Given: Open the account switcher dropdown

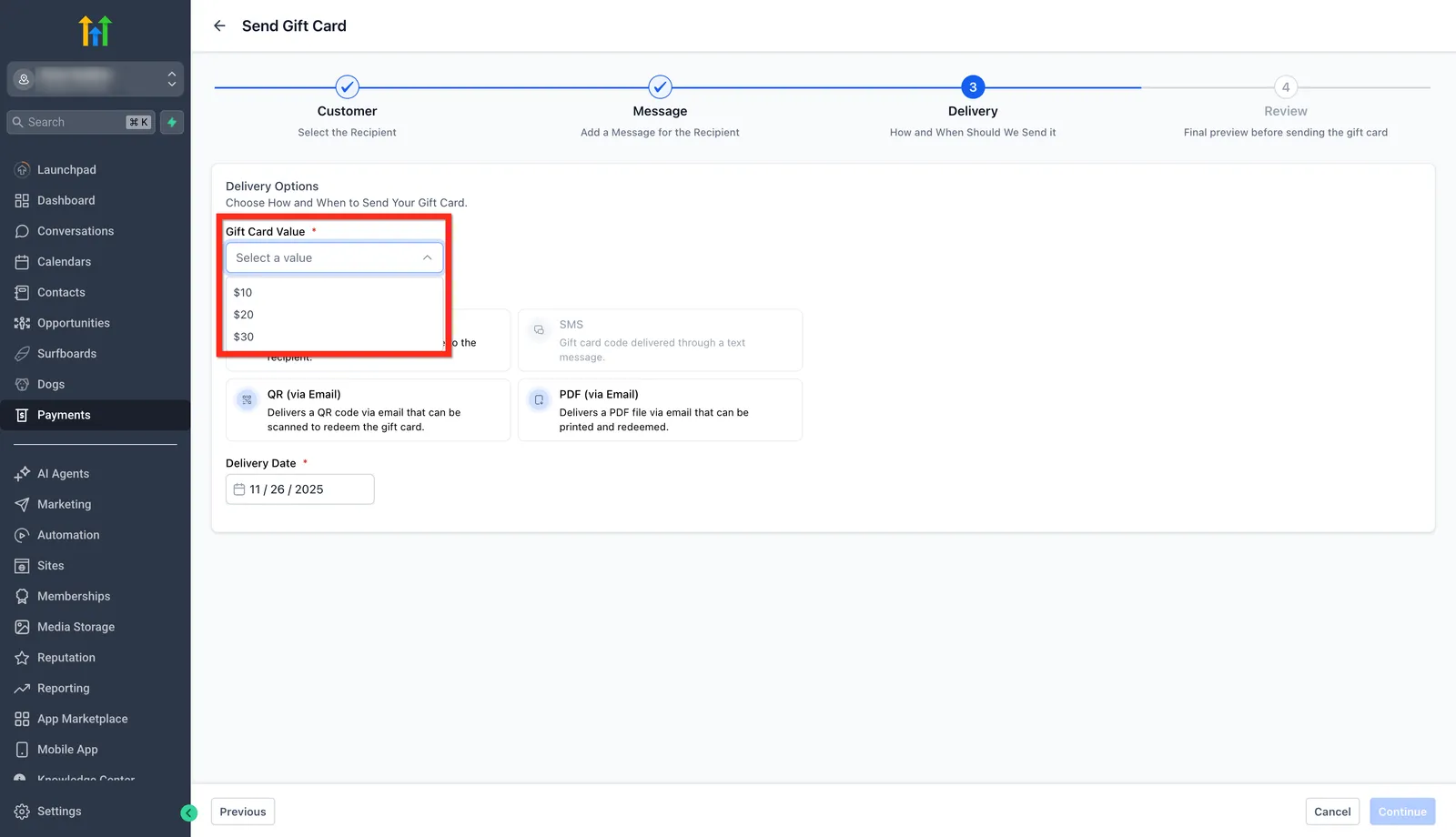Looking at the screenshot, I should point(95,79).
